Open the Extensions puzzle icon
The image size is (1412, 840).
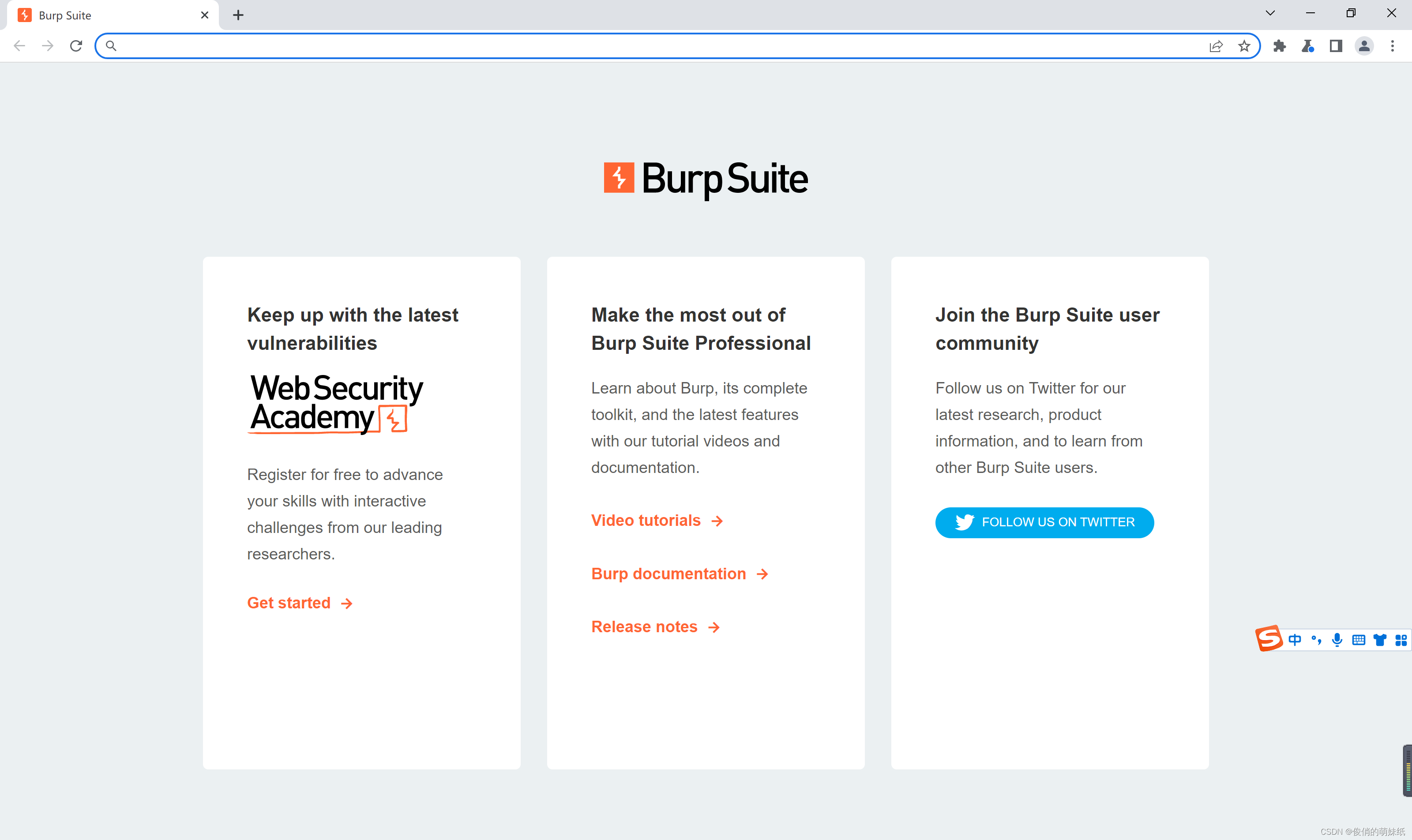tap(1280, 46)
